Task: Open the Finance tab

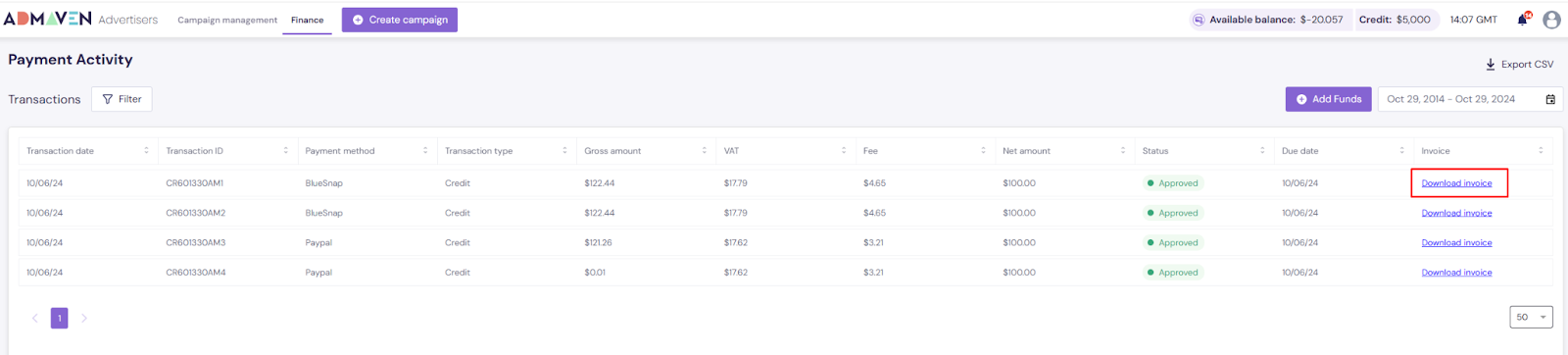Action: pyautogui.click(x=307, y=20)
